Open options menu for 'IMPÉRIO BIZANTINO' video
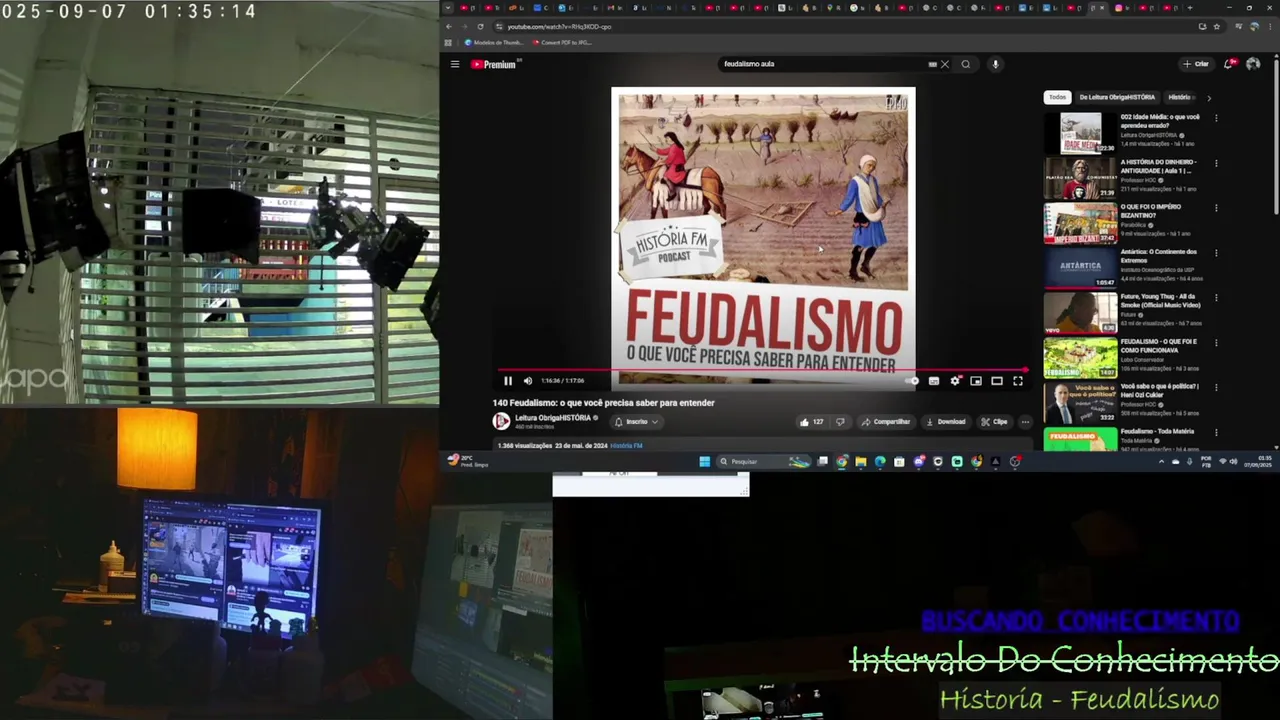The width and height of the screenshot is (1280, 720). [1216, 208]
